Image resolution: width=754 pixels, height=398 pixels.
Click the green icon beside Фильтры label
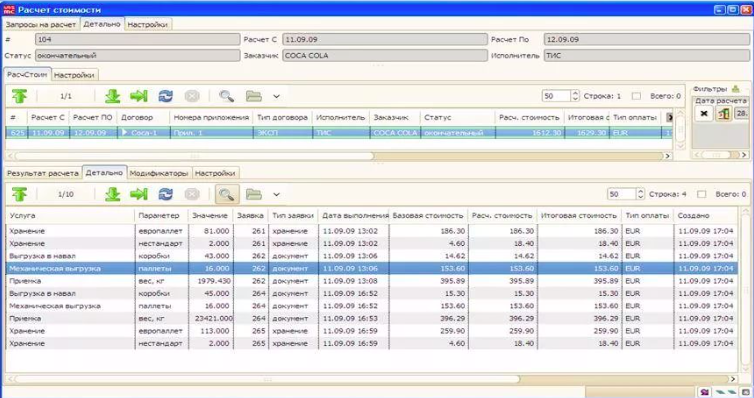(x=735, y=89)
